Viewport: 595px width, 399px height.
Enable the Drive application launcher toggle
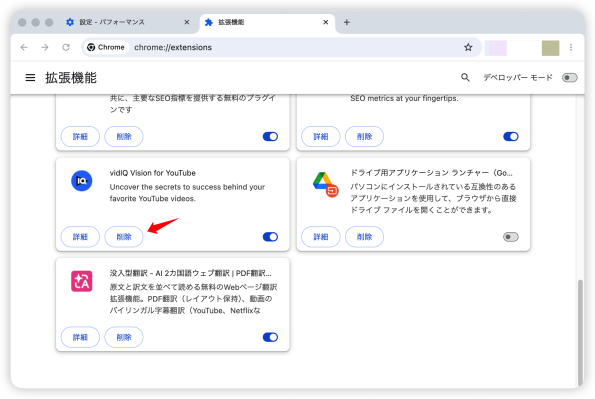pyautogui.click(x=511, y=237)
